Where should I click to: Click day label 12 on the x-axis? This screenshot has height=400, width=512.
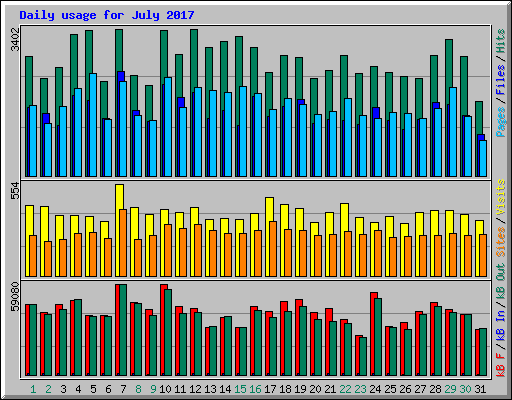(x=195, y=389)
